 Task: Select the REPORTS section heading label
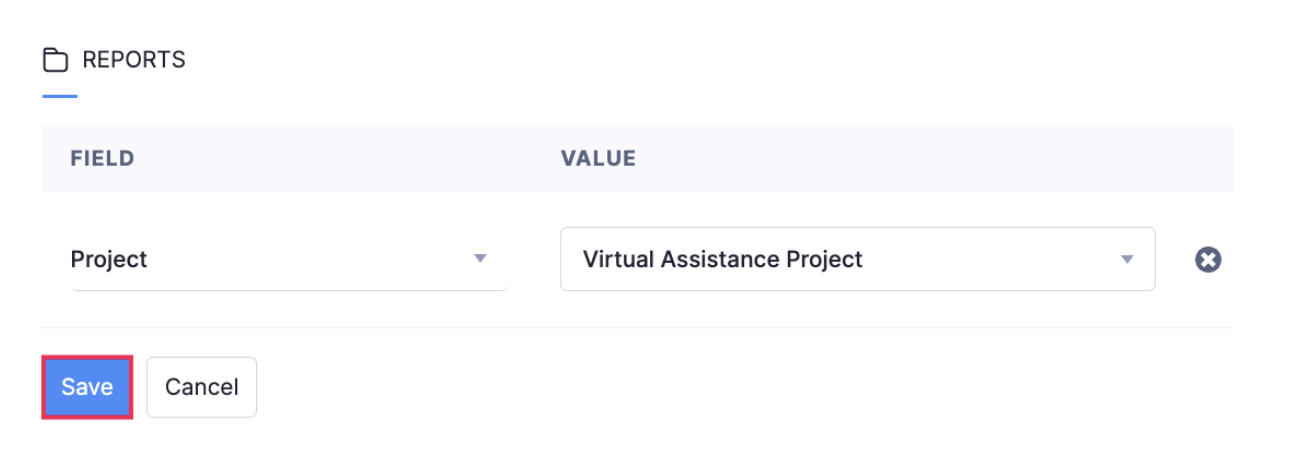point(133,60)
